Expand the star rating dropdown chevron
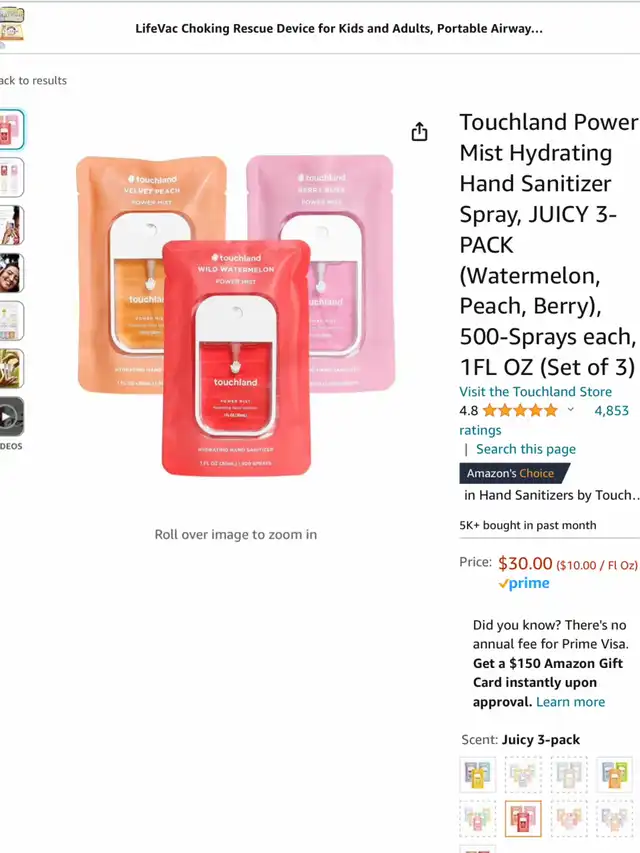The image size is (640, 853). (570, 410)
